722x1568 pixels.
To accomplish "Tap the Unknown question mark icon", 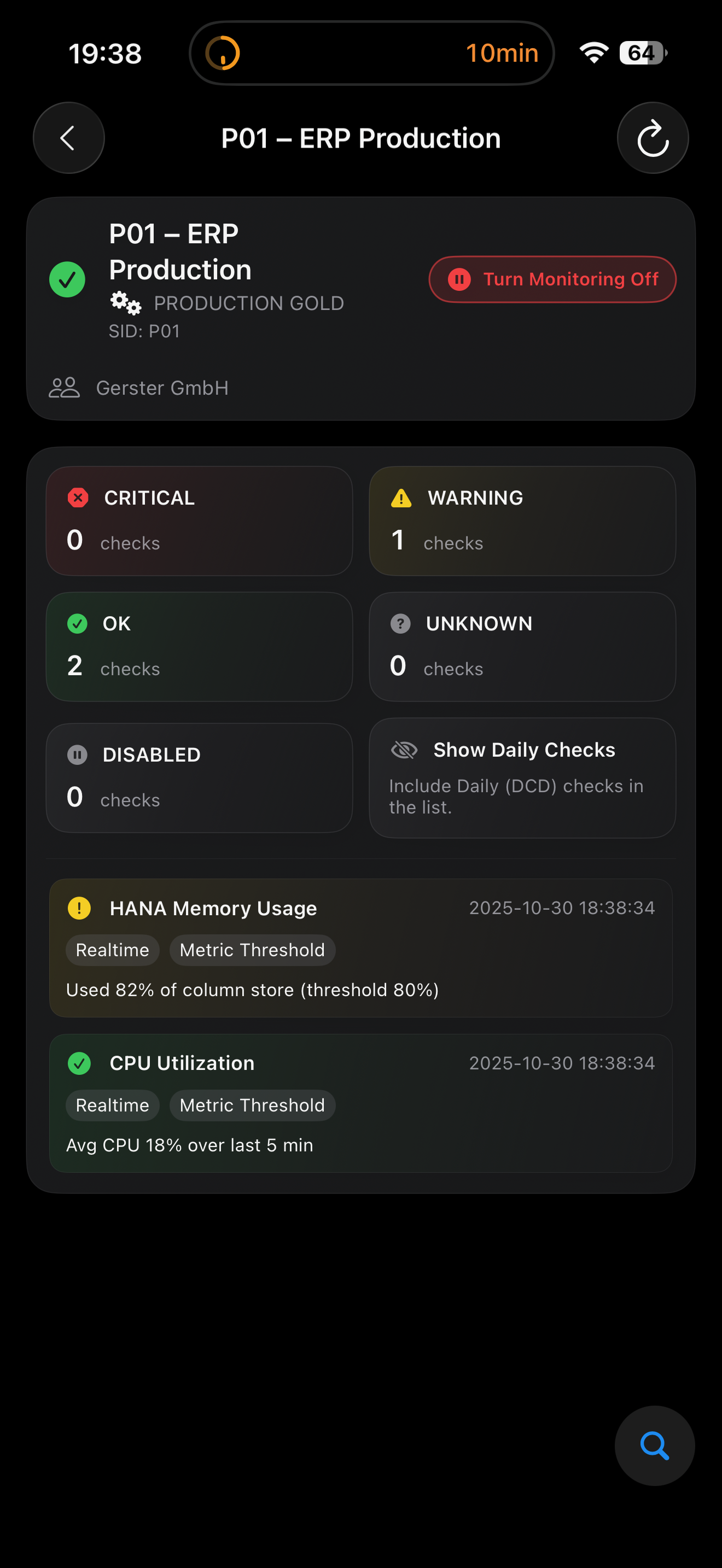I will pos(400,623).
